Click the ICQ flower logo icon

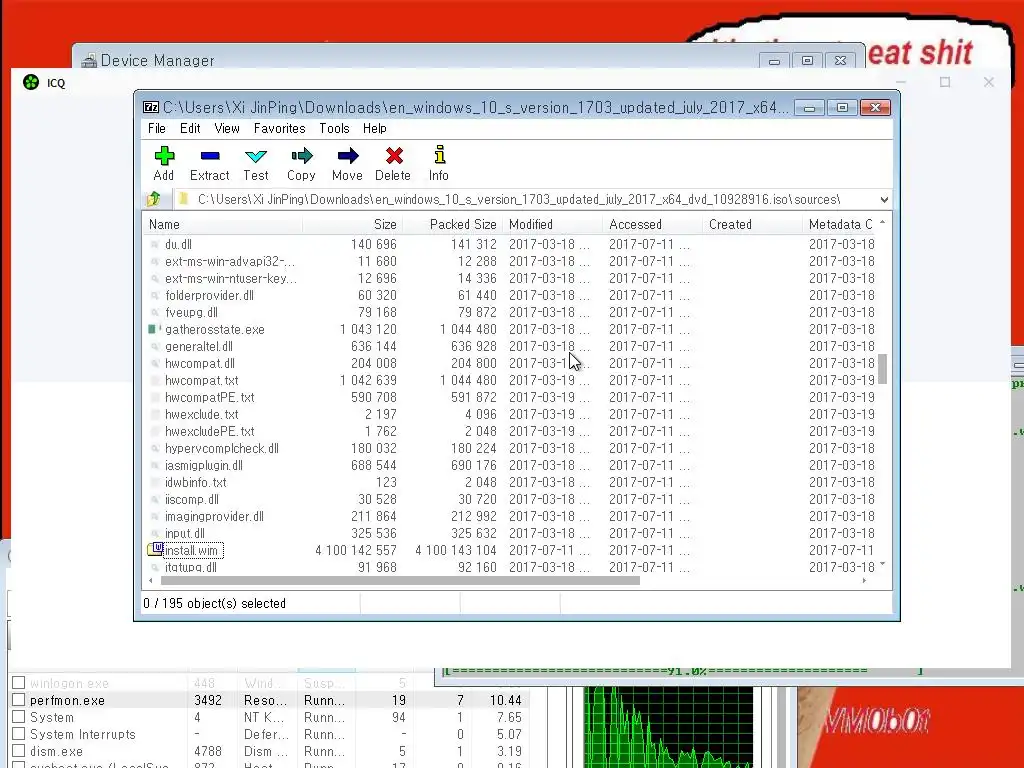[31, 82]
